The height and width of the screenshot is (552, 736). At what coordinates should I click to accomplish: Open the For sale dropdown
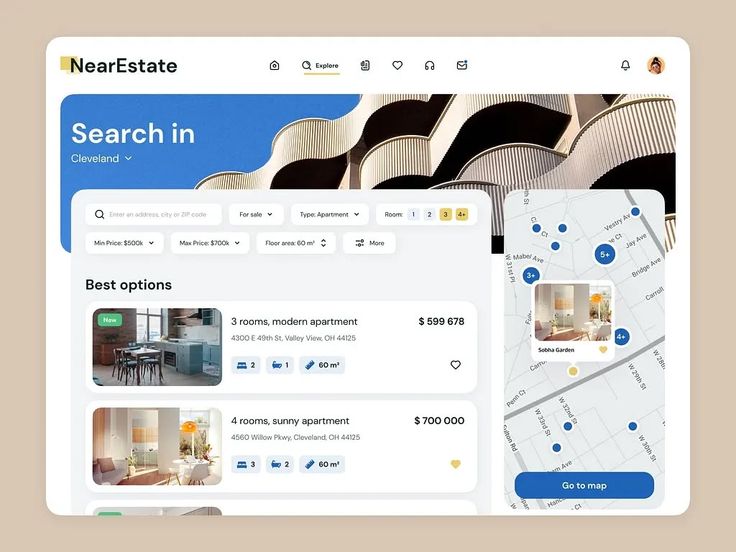coord(256,215)
